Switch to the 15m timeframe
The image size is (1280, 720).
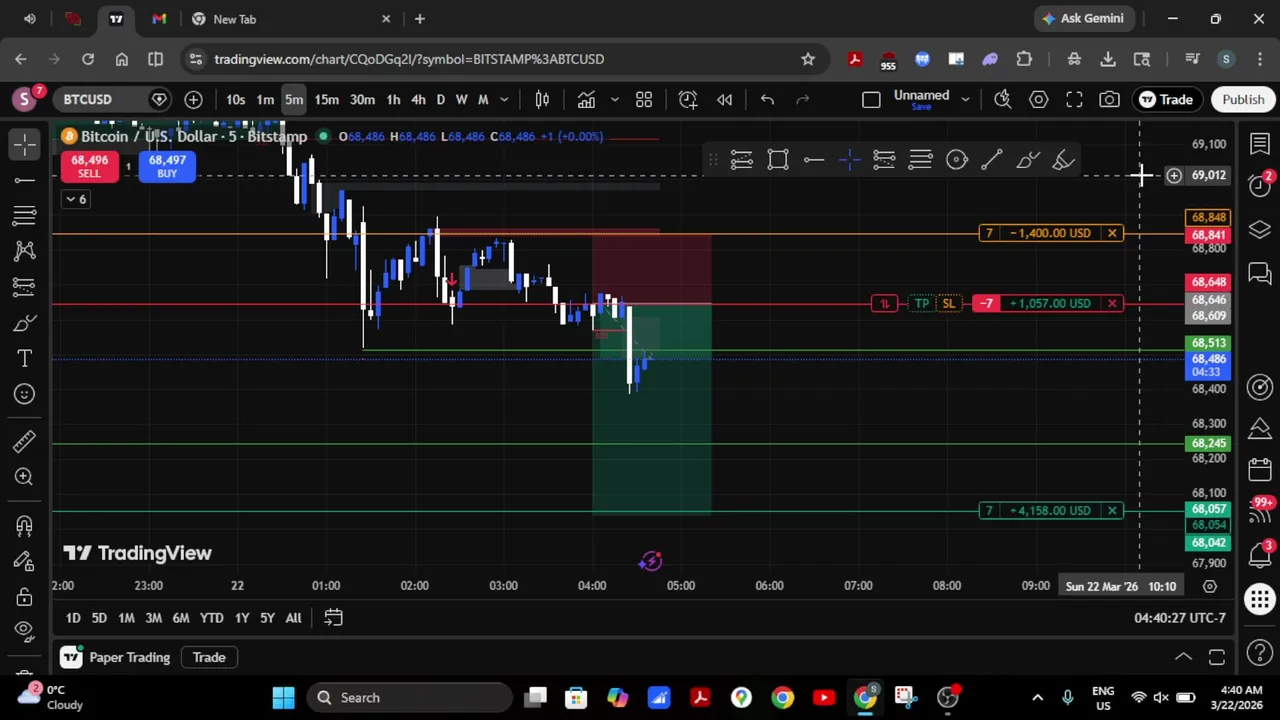click(x=326, y=99)
